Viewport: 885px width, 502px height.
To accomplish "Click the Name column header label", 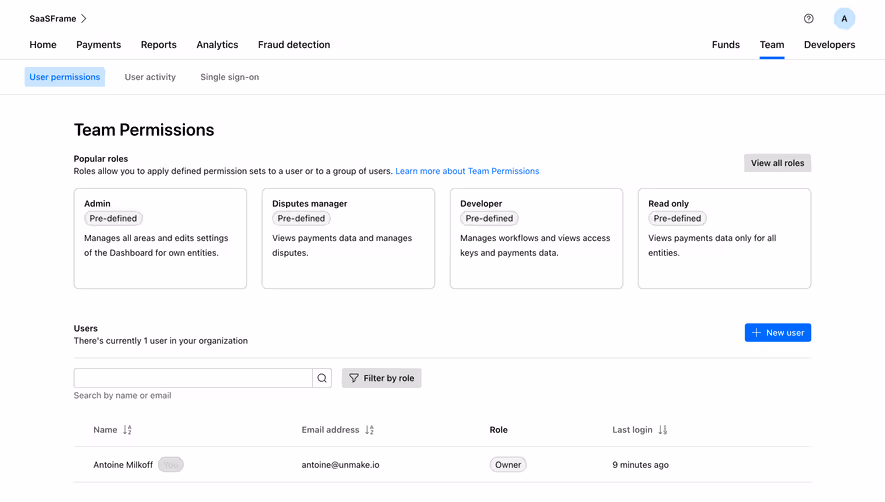I will tap(106, 430).
